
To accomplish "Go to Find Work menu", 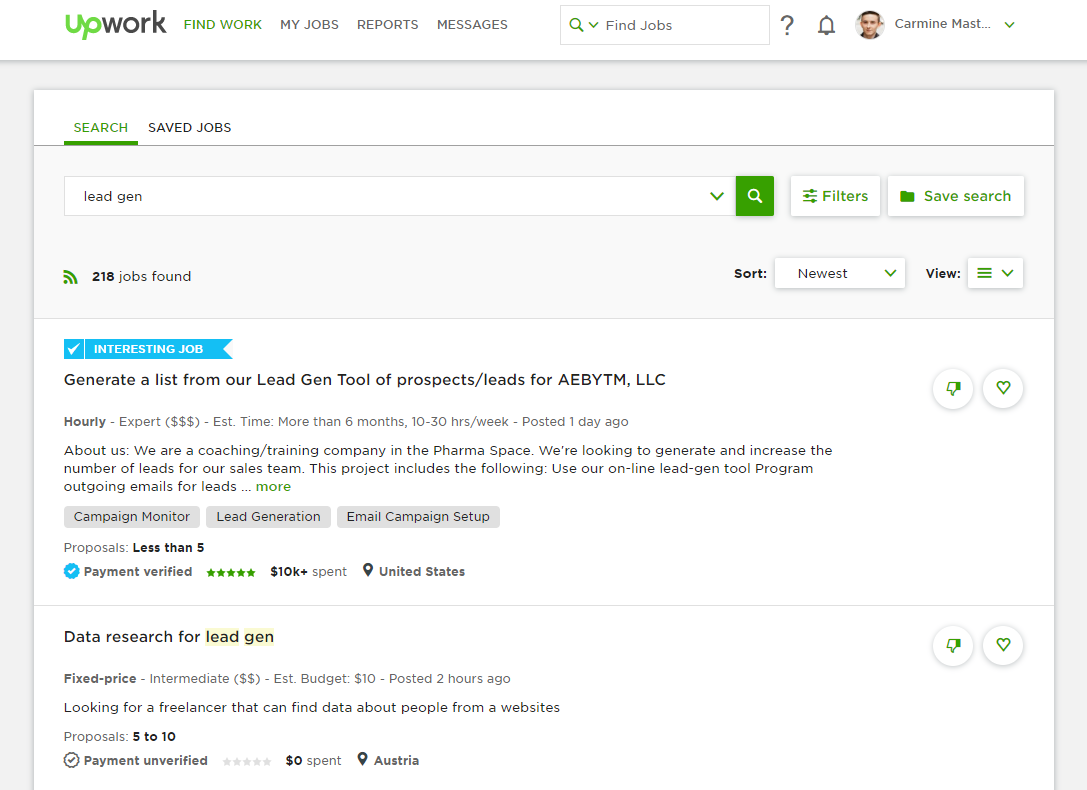I will (223, 25).
